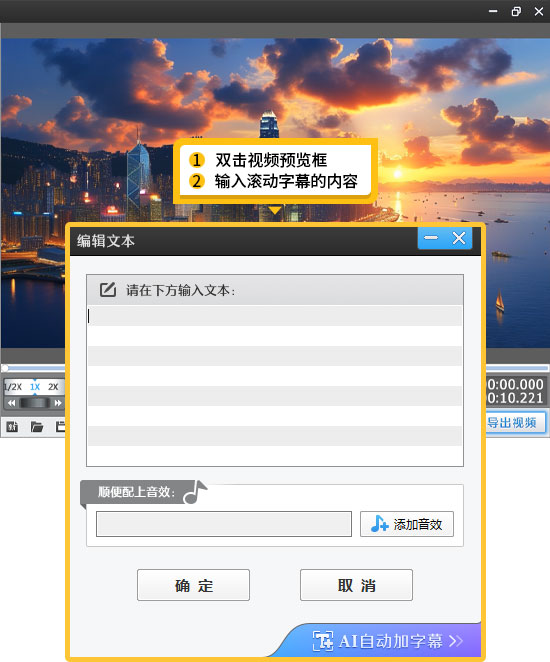
Task: Close the 编辑文本 dialog
Action: point(459,238)
